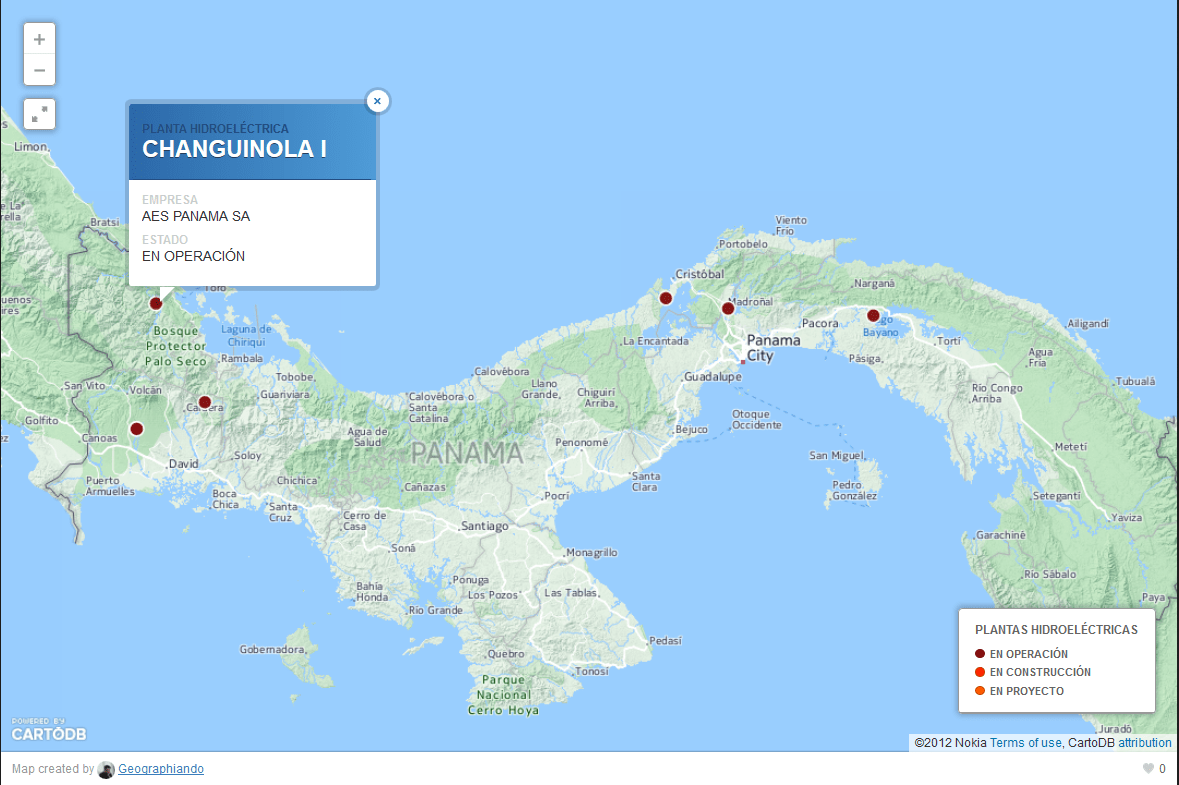Image resolution: width=1179 pixels, height=785 pixels.
Task: Click the Gobernadora island label
Action: (x=272, y=649)
